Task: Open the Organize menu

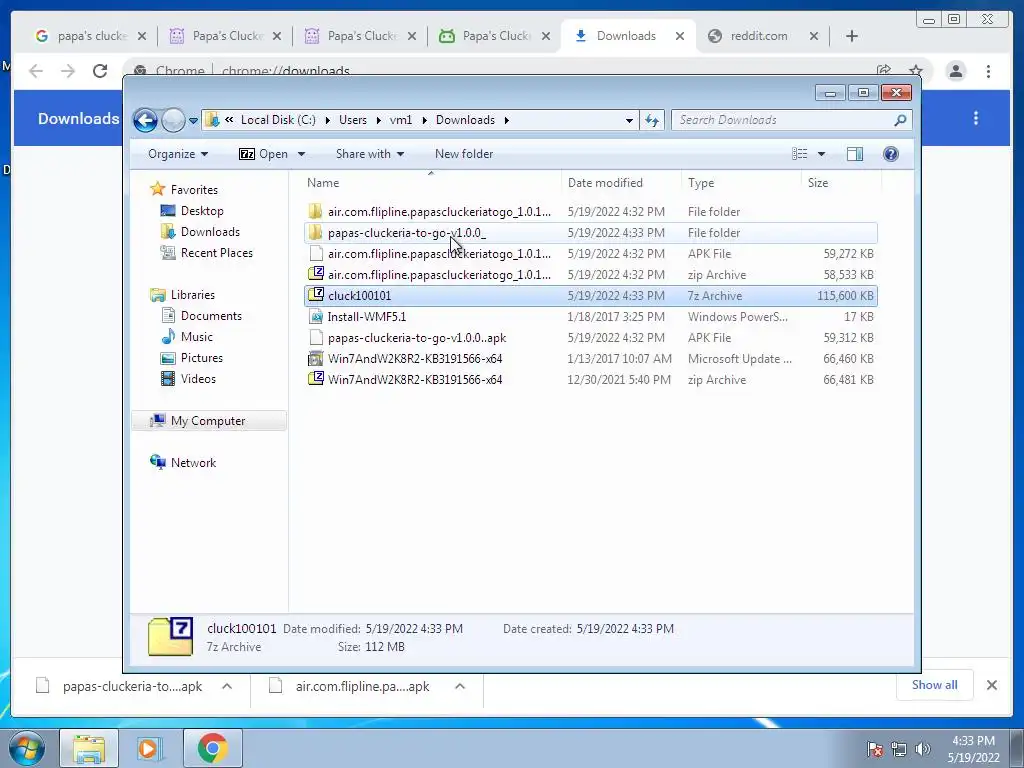Action: (x=178, y=154)
